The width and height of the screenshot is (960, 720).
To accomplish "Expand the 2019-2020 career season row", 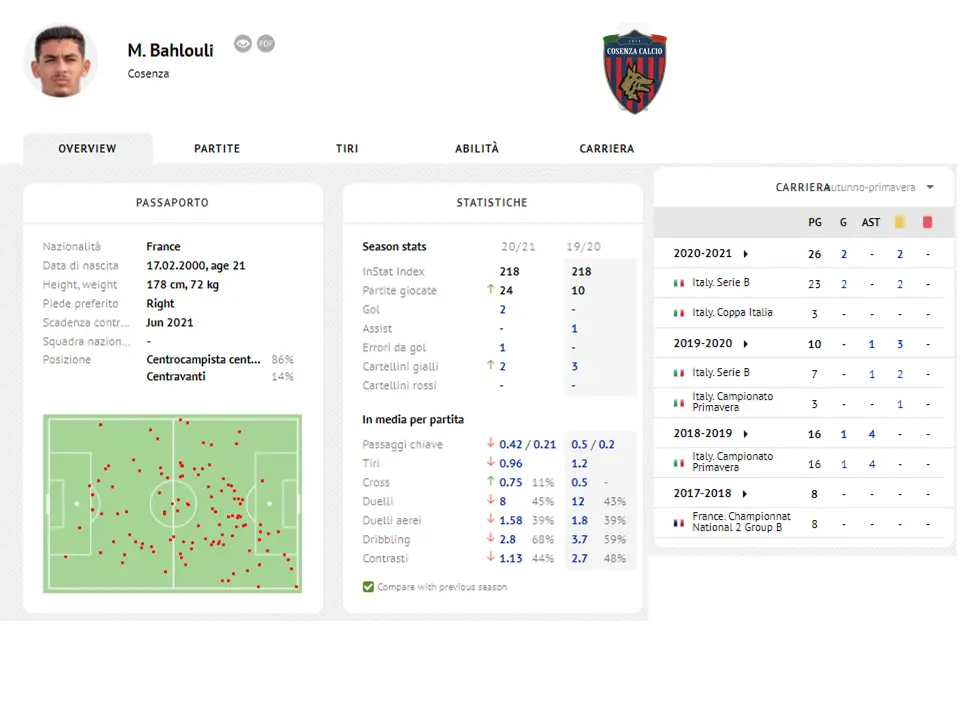I will (x=746, y=344).
